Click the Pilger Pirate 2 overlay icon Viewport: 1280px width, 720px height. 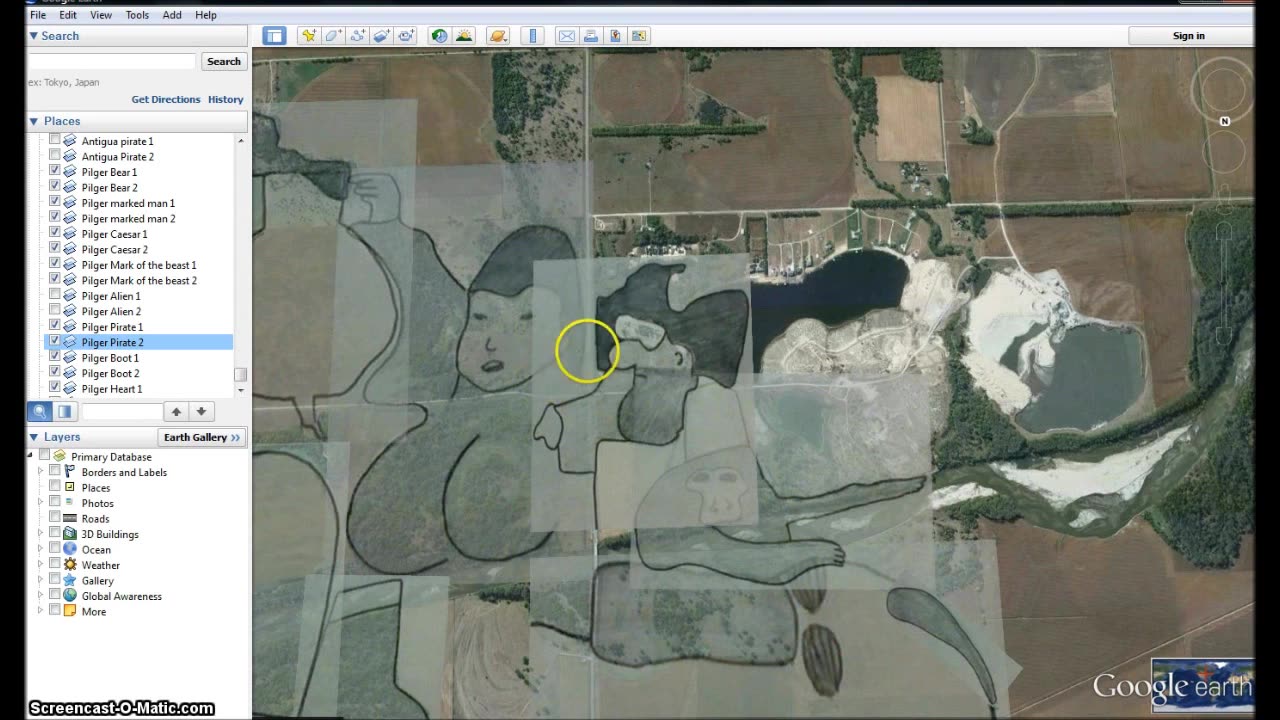click(70, 342)
